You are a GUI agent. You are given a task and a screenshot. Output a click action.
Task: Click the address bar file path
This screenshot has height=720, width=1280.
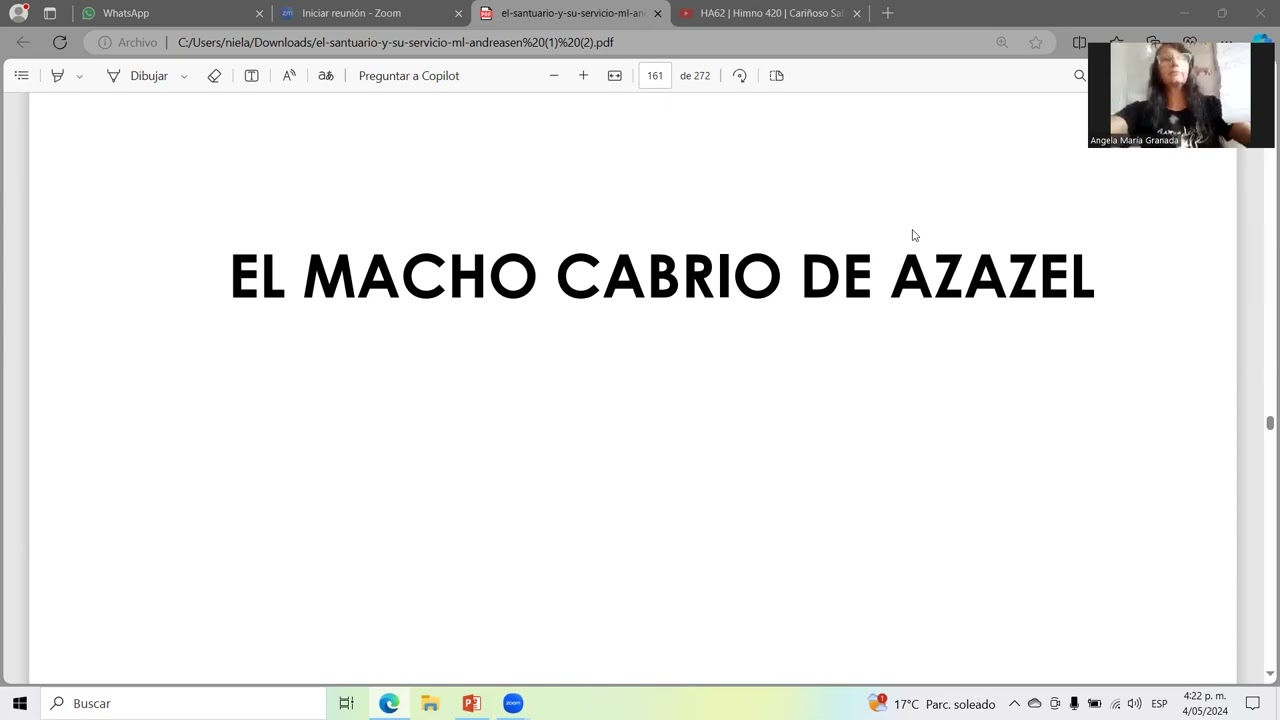[396, 43]
